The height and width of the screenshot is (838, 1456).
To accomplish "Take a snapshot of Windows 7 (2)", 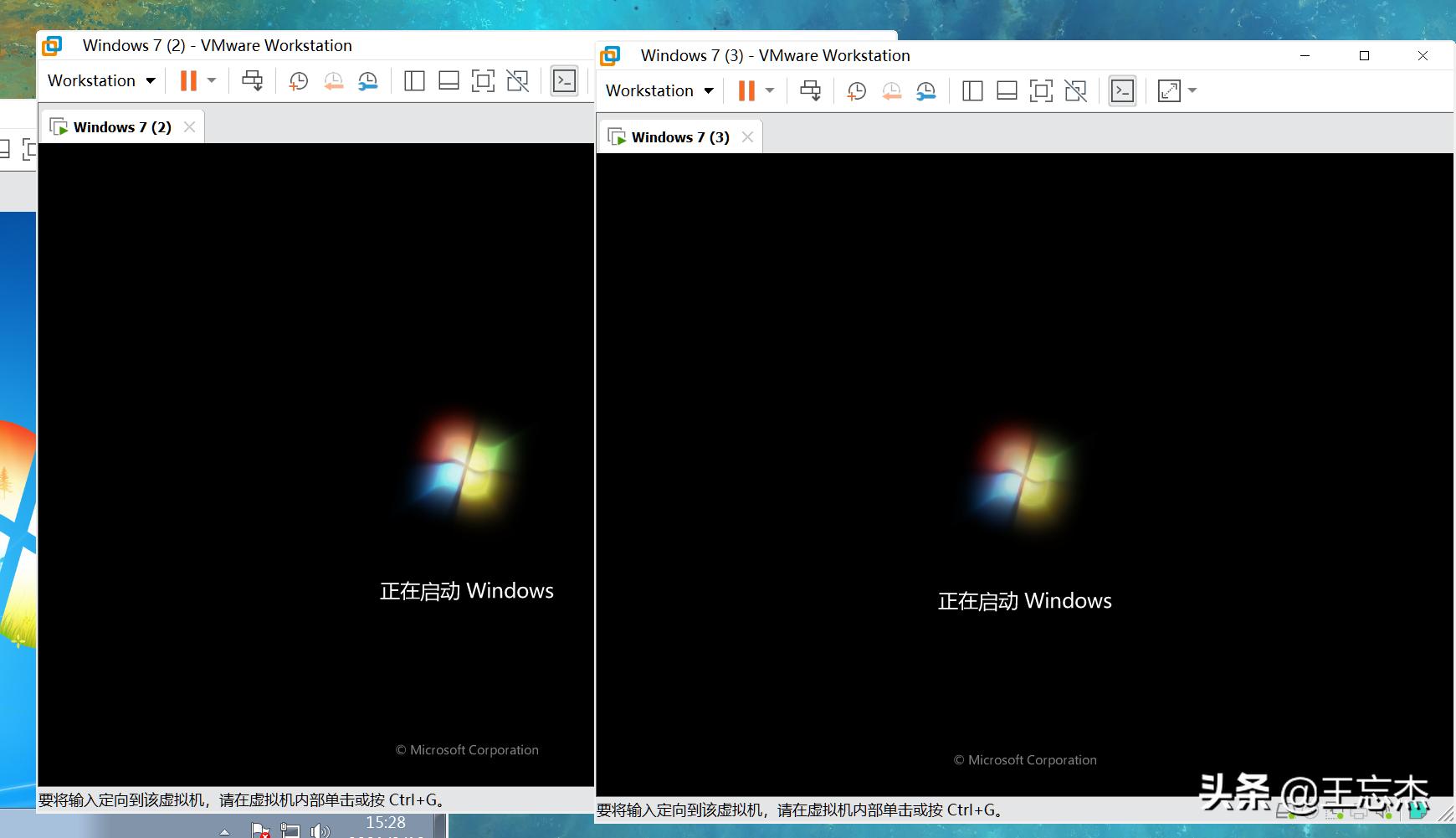I will pos(298,80).
